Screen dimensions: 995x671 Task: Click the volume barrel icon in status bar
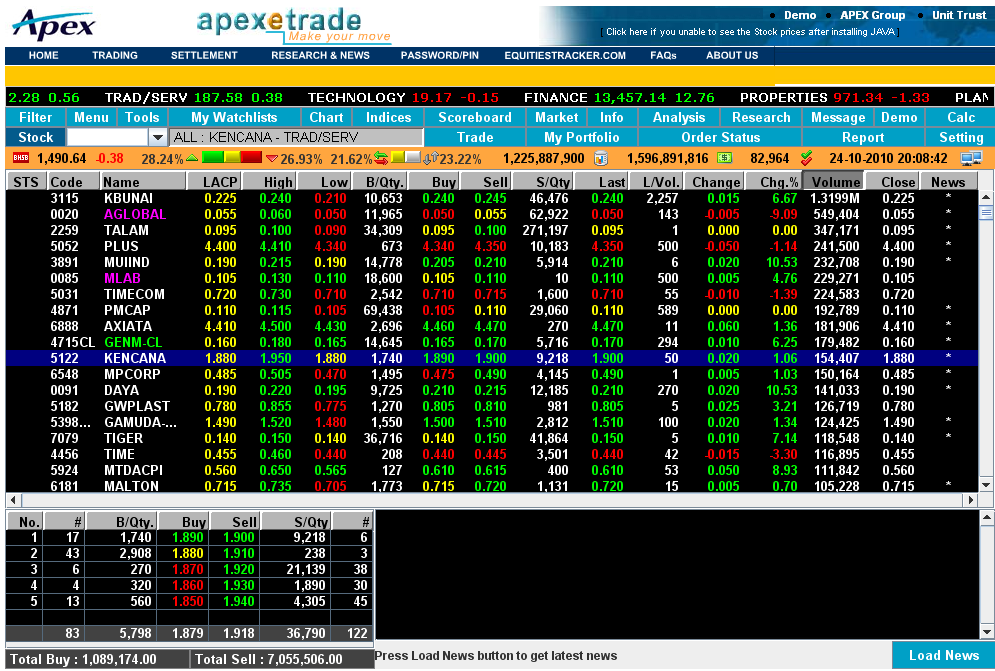coord(600,158)
